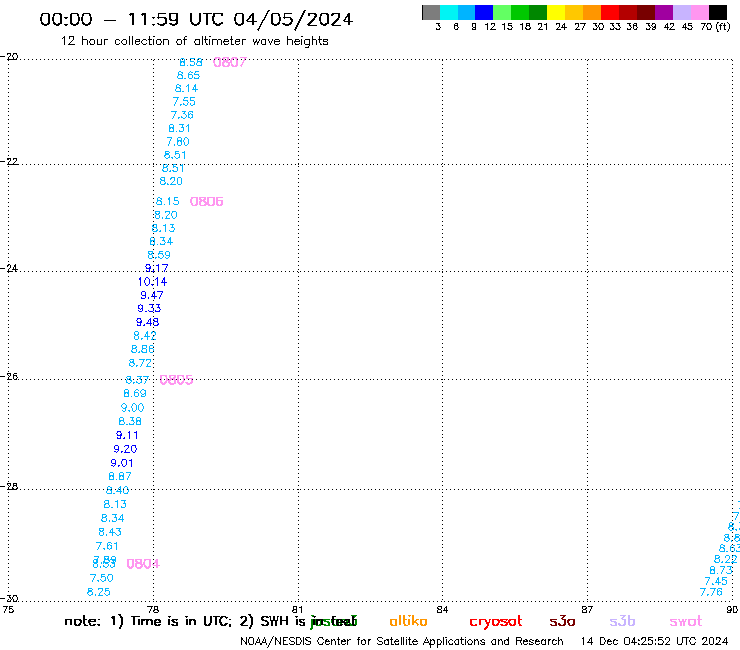Click the wave height value 8.72

click(140, 363)
